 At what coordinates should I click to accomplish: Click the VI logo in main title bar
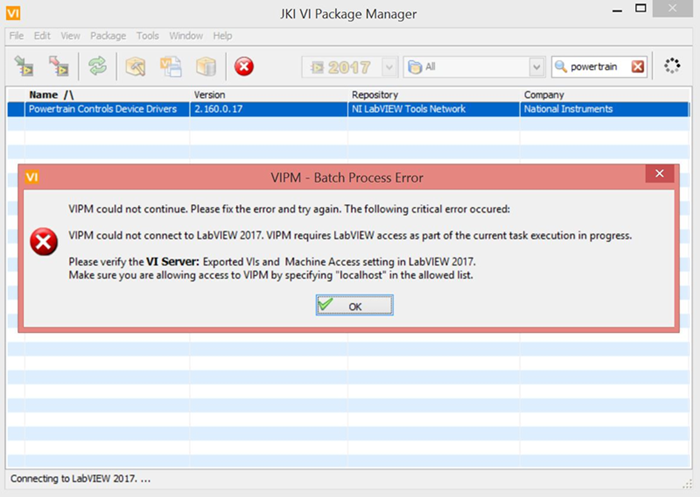13,13
